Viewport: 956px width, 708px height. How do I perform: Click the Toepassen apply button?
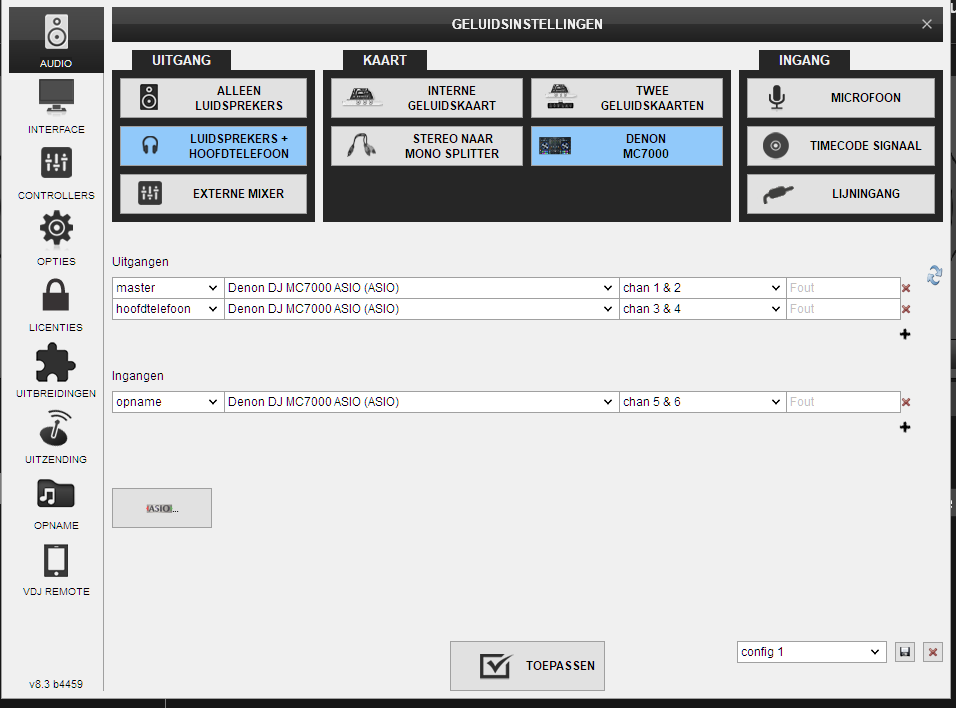coord(527,666)
